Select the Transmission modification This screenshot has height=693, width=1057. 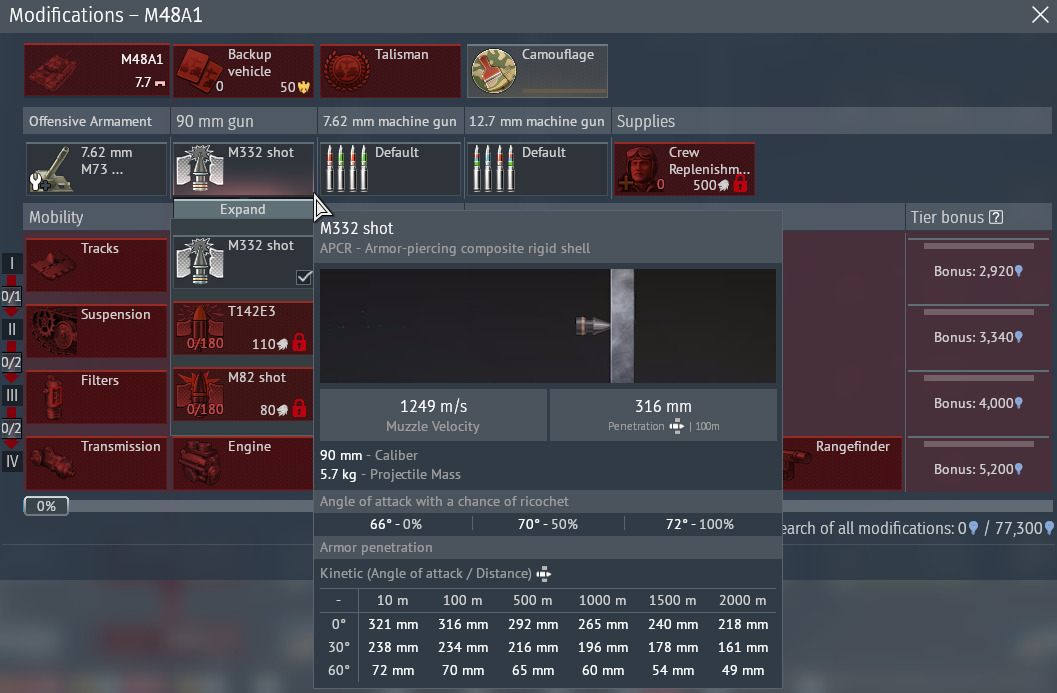[x=96, y=463]
